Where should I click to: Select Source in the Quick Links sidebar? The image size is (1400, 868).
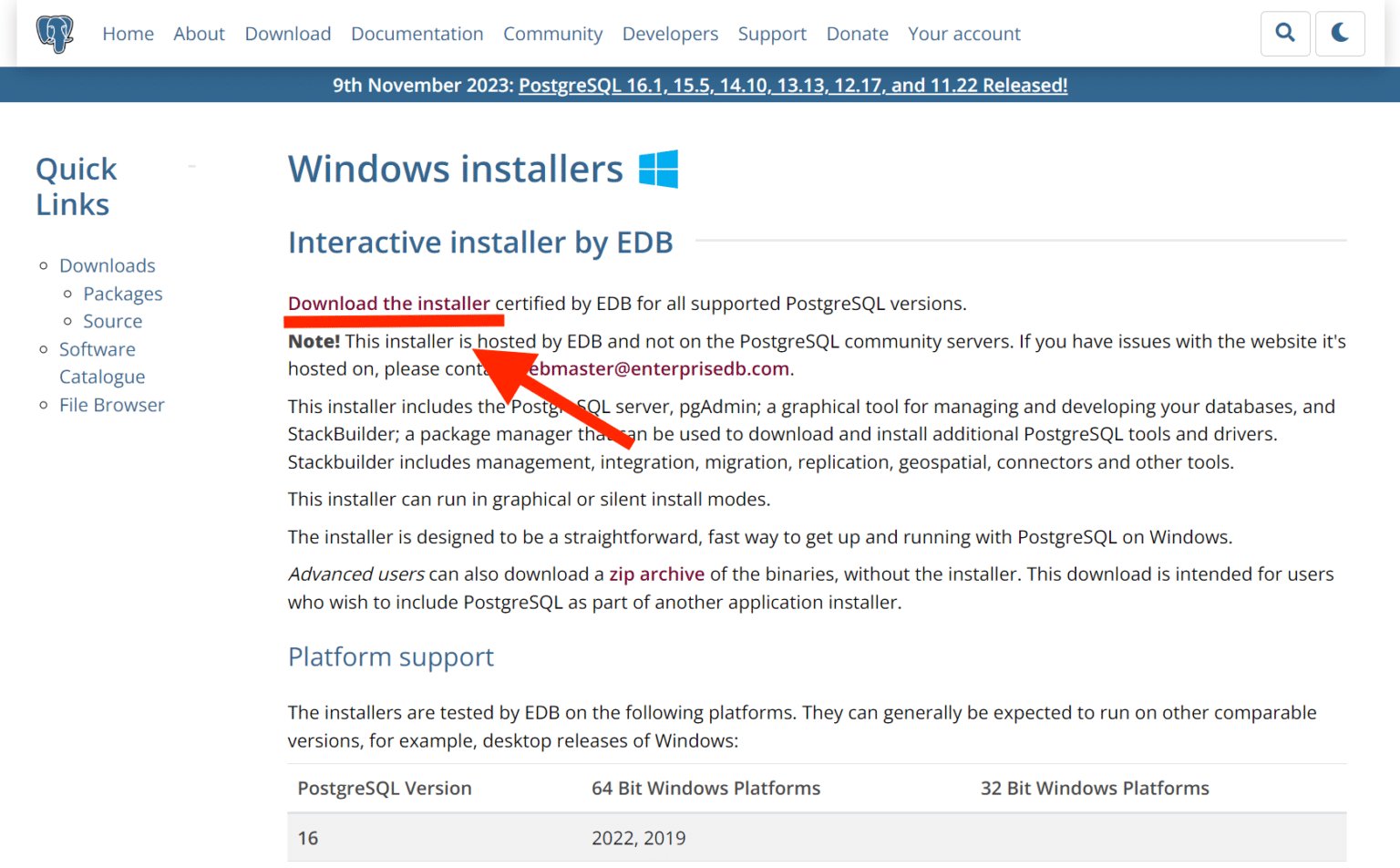112,321
